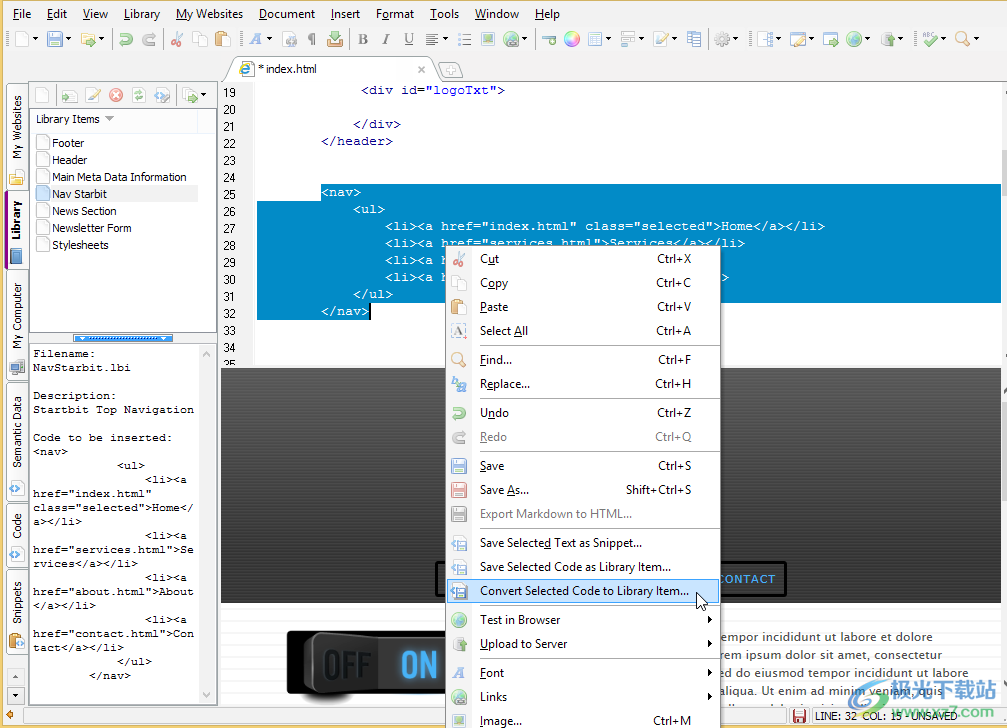Screen dimensions: 1007x728
Task: Open the color wheel picker
Action: pos(572,39)
